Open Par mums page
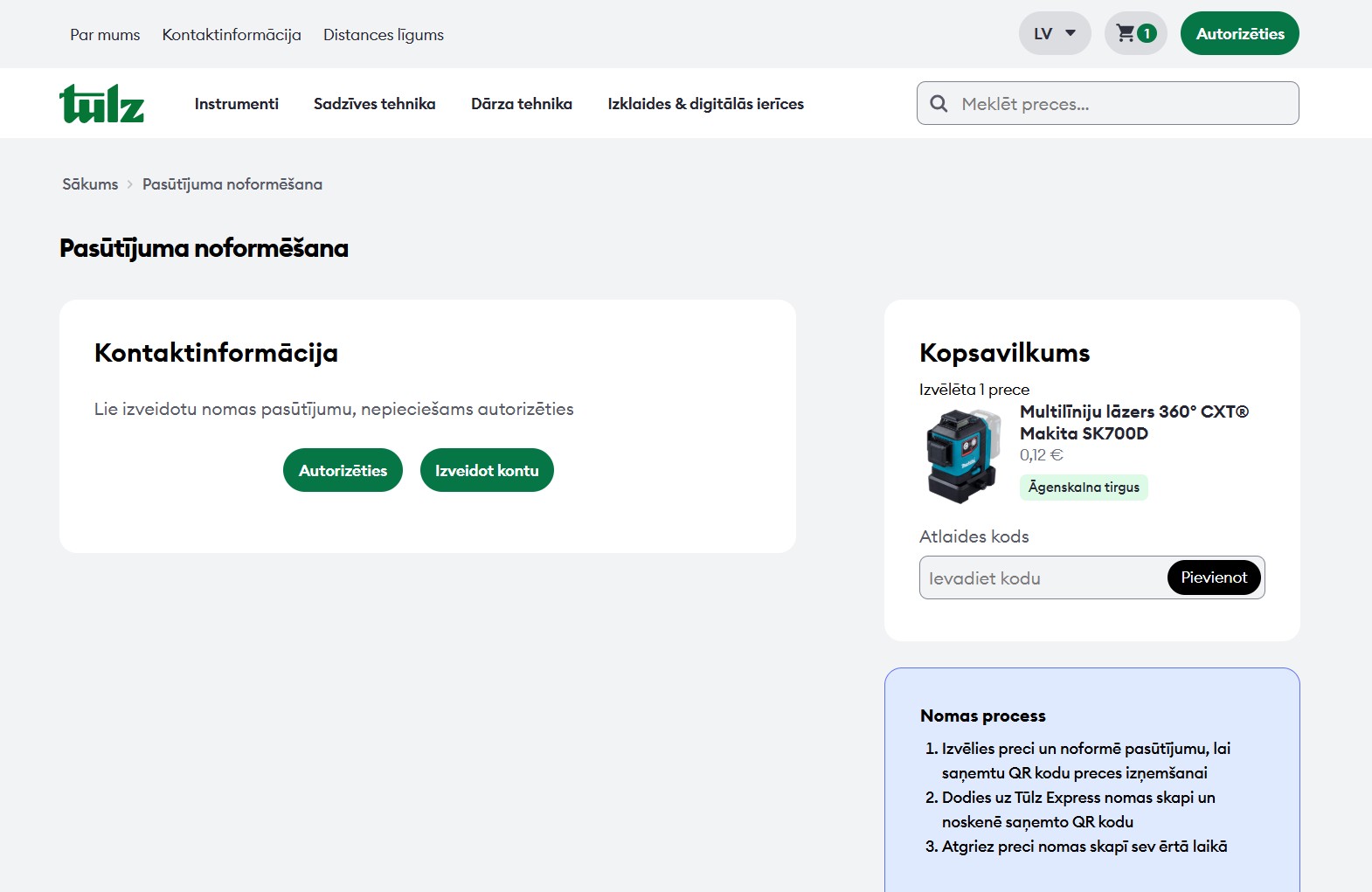Screen dimensions: 1372x892 (105, 35)
